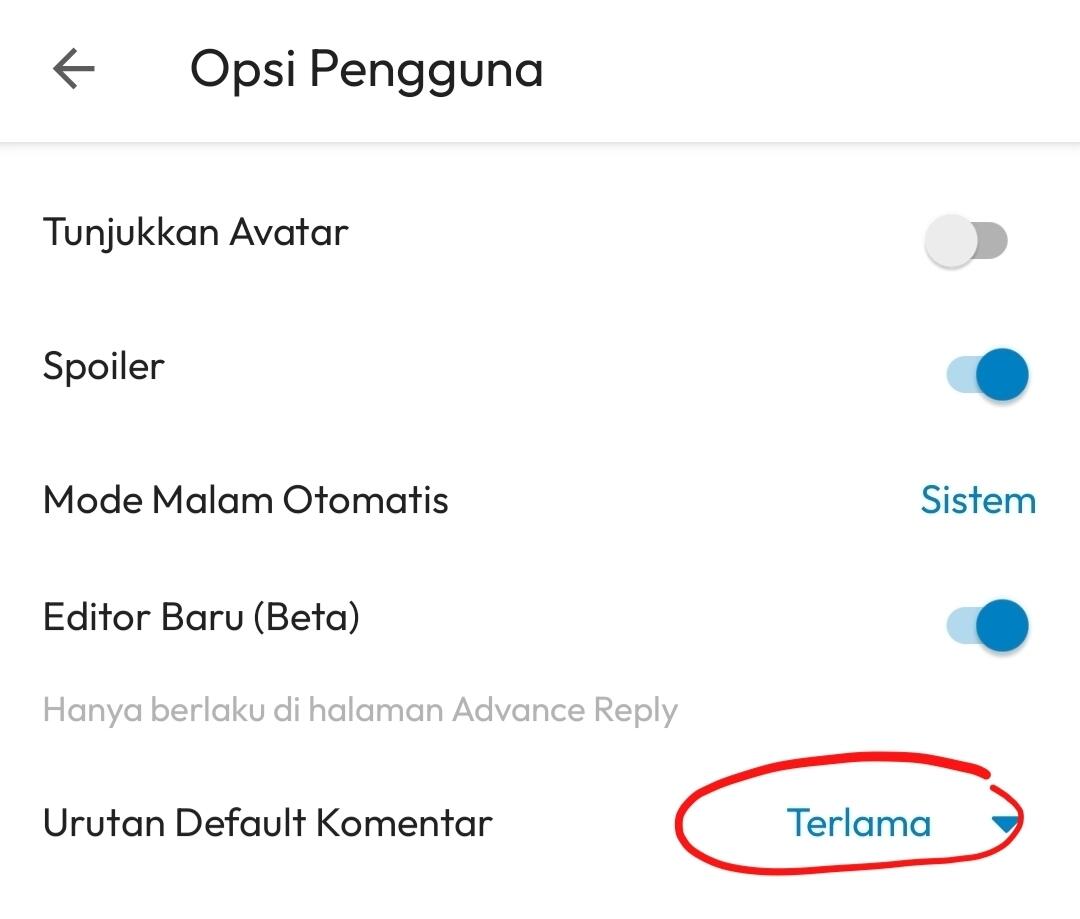Select the Spoiler row

tap(103, 366)
